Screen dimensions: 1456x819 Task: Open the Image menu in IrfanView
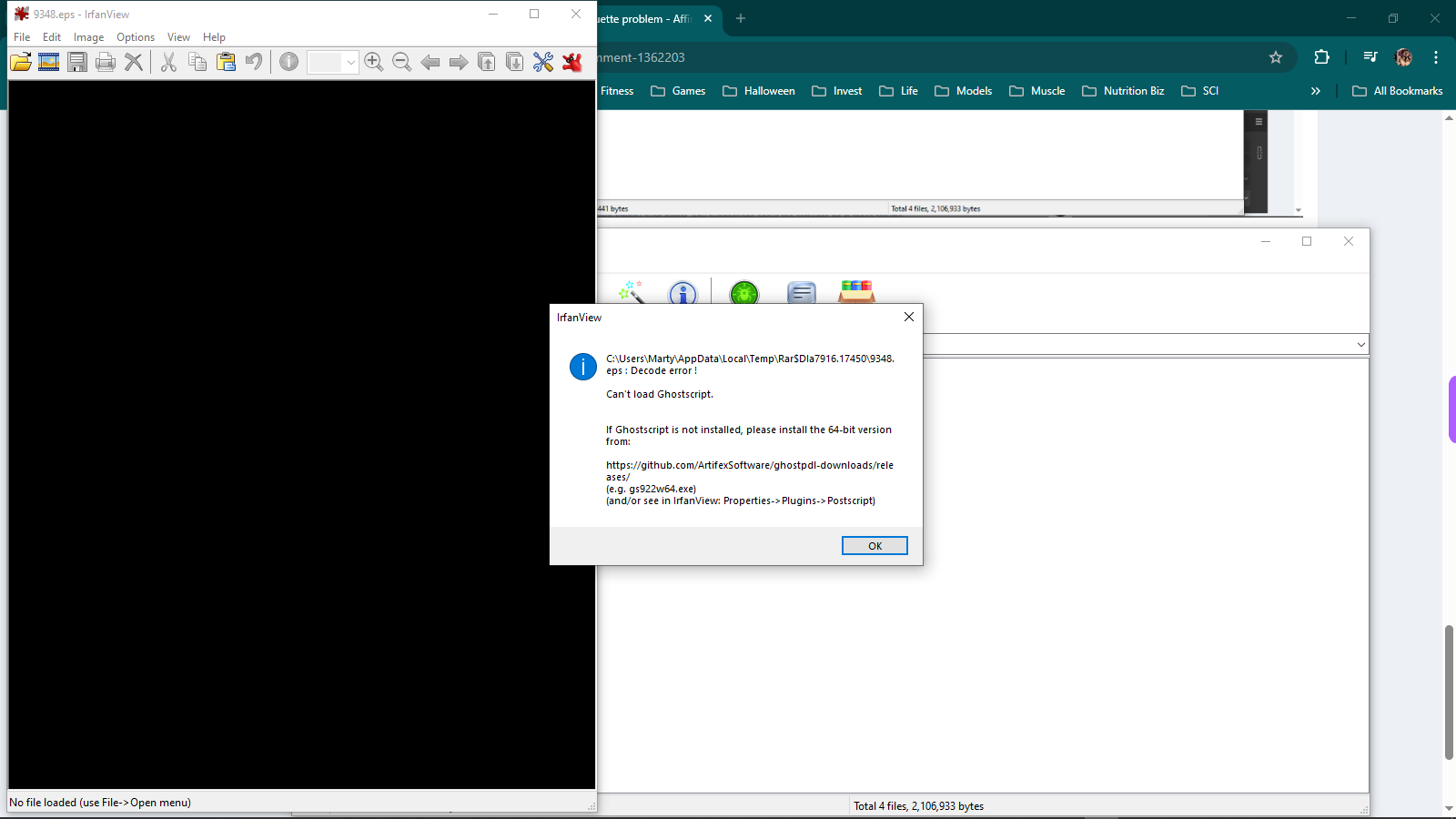88,37
